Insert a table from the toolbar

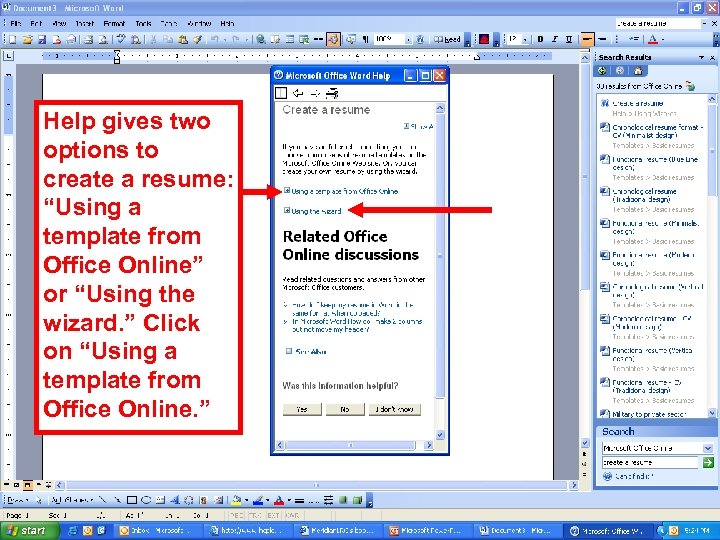(x=290, y=39)
